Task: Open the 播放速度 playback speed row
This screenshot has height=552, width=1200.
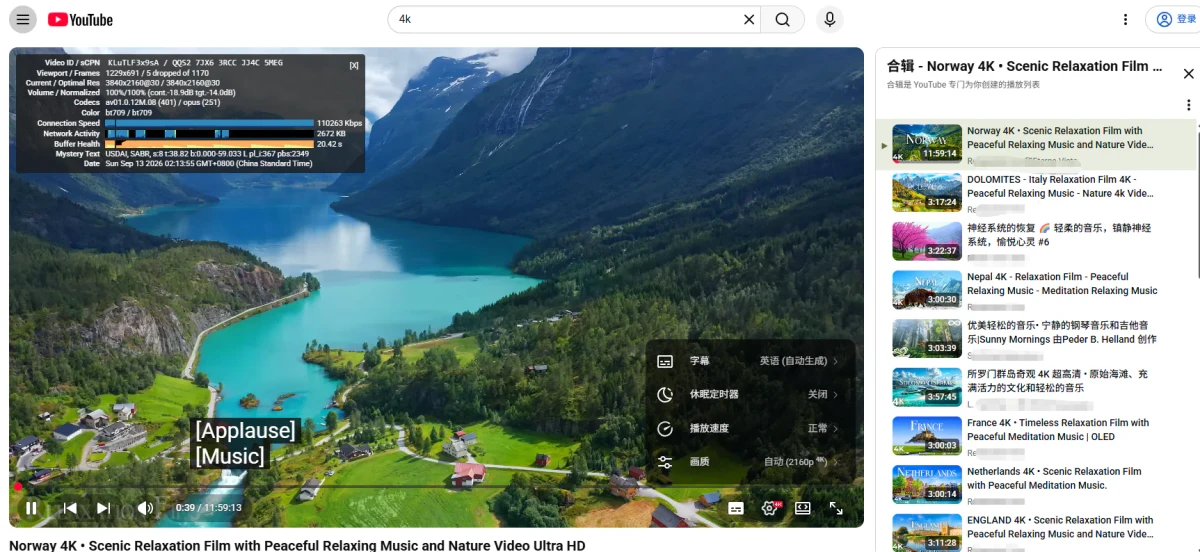Action: point(750,428)
